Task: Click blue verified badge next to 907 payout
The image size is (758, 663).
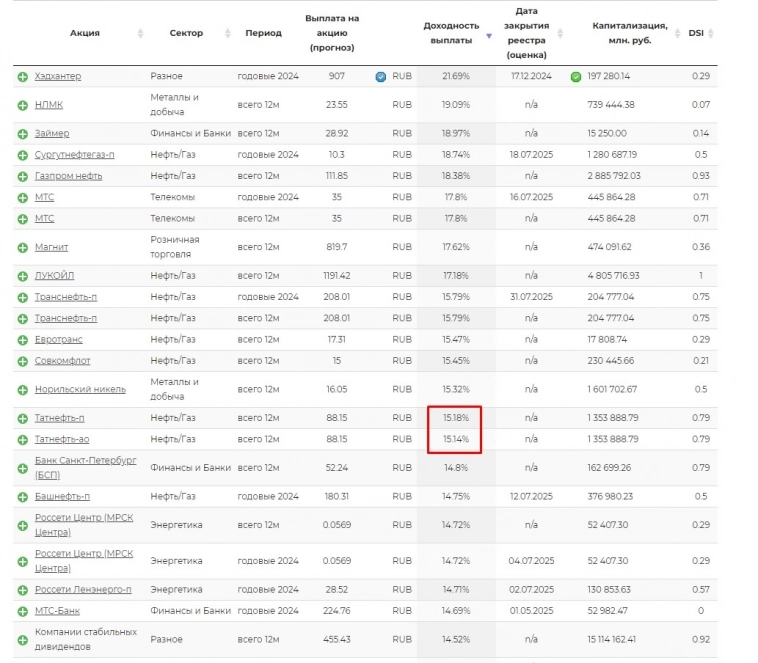Action: 380,77
